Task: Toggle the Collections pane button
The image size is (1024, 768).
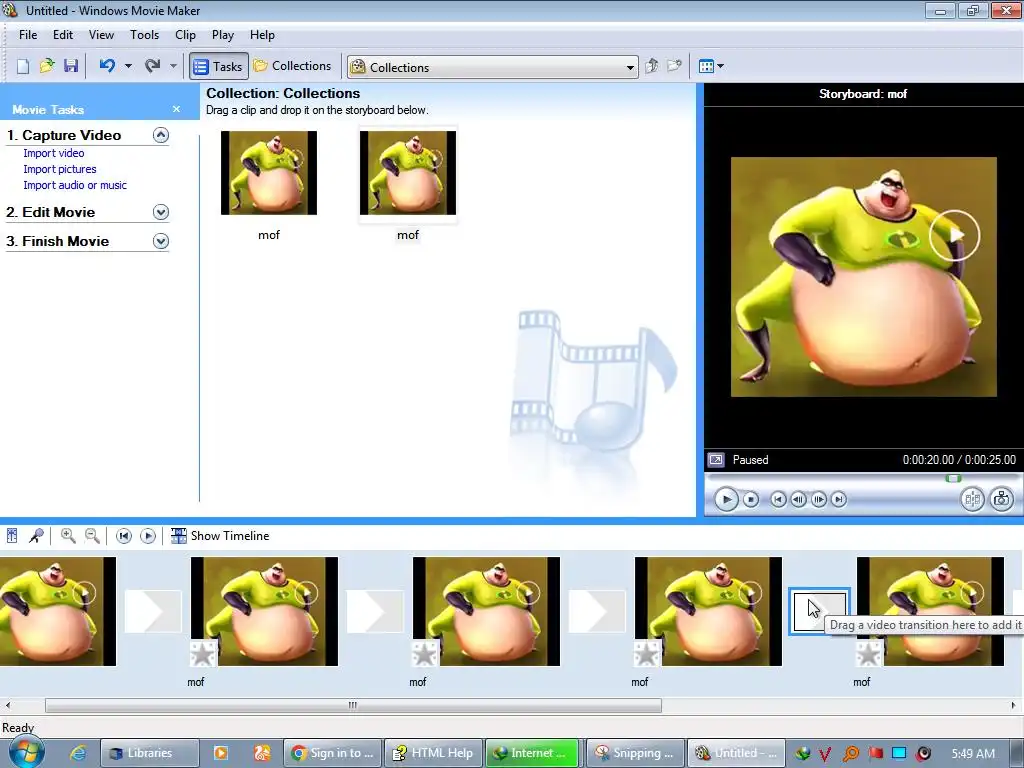Action: (293, 66)
